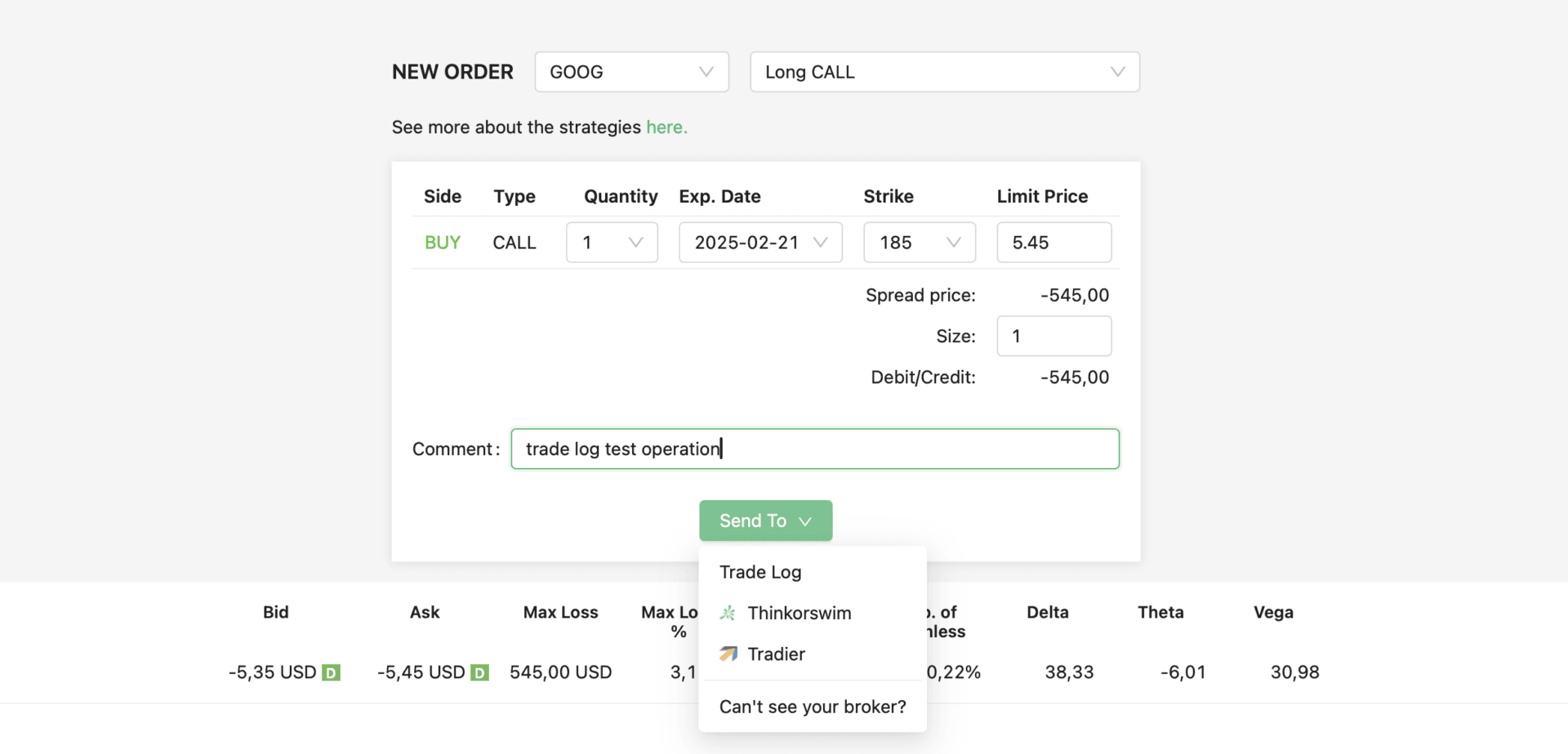Choose Tradier in the Send To menu

[813, 654]
